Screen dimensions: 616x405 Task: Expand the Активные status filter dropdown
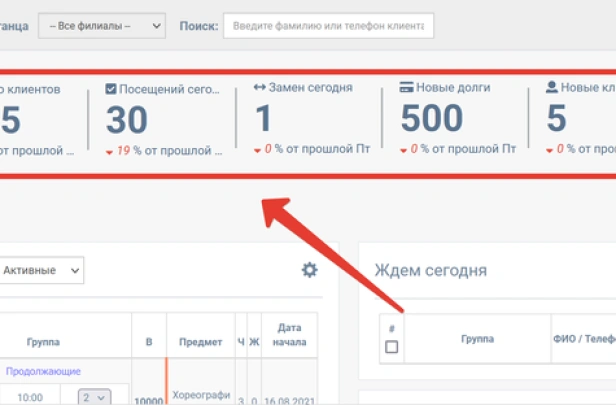click(x=42, y=270)
